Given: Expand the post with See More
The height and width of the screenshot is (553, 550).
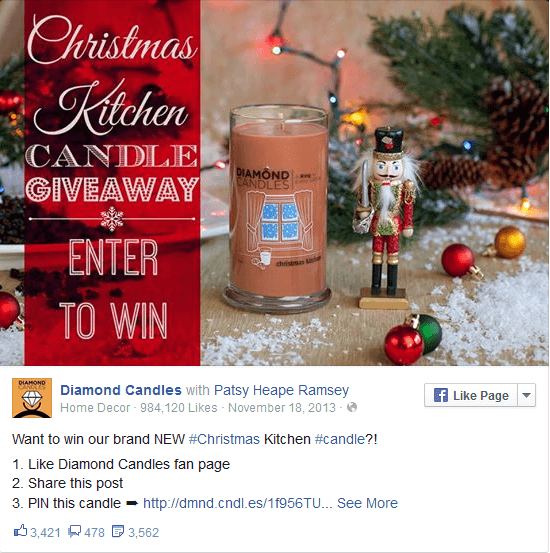Looking at the screenshot, I should click(x=367, y=503).
